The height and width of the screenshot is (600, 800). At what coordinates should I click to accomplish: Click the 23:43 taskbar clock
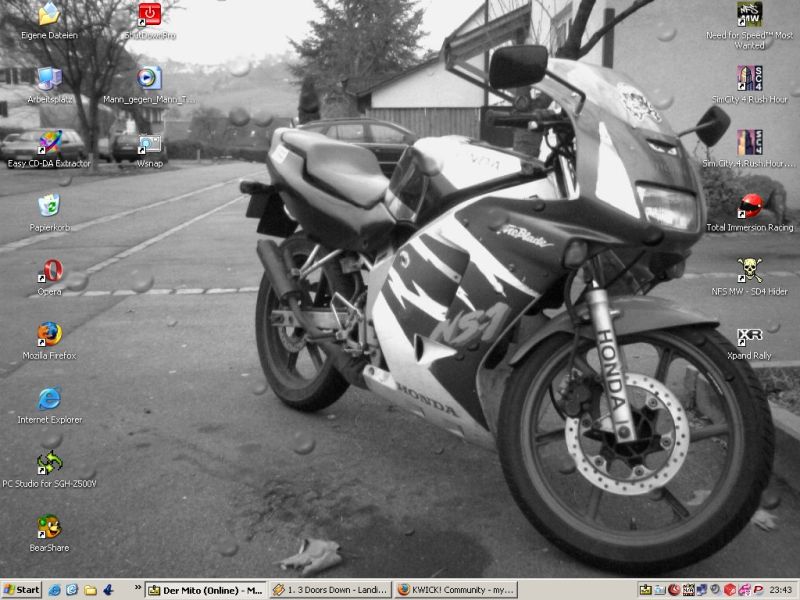coord(781,590)
